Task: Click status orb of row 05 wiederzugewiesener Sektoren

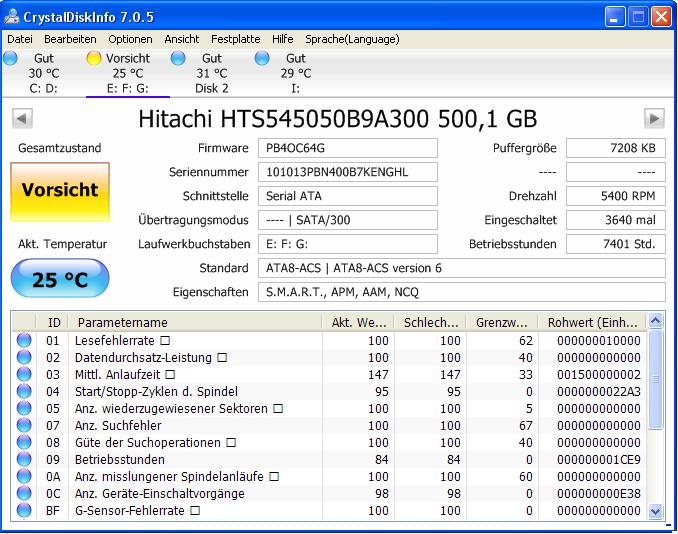Action: point(24,408)
